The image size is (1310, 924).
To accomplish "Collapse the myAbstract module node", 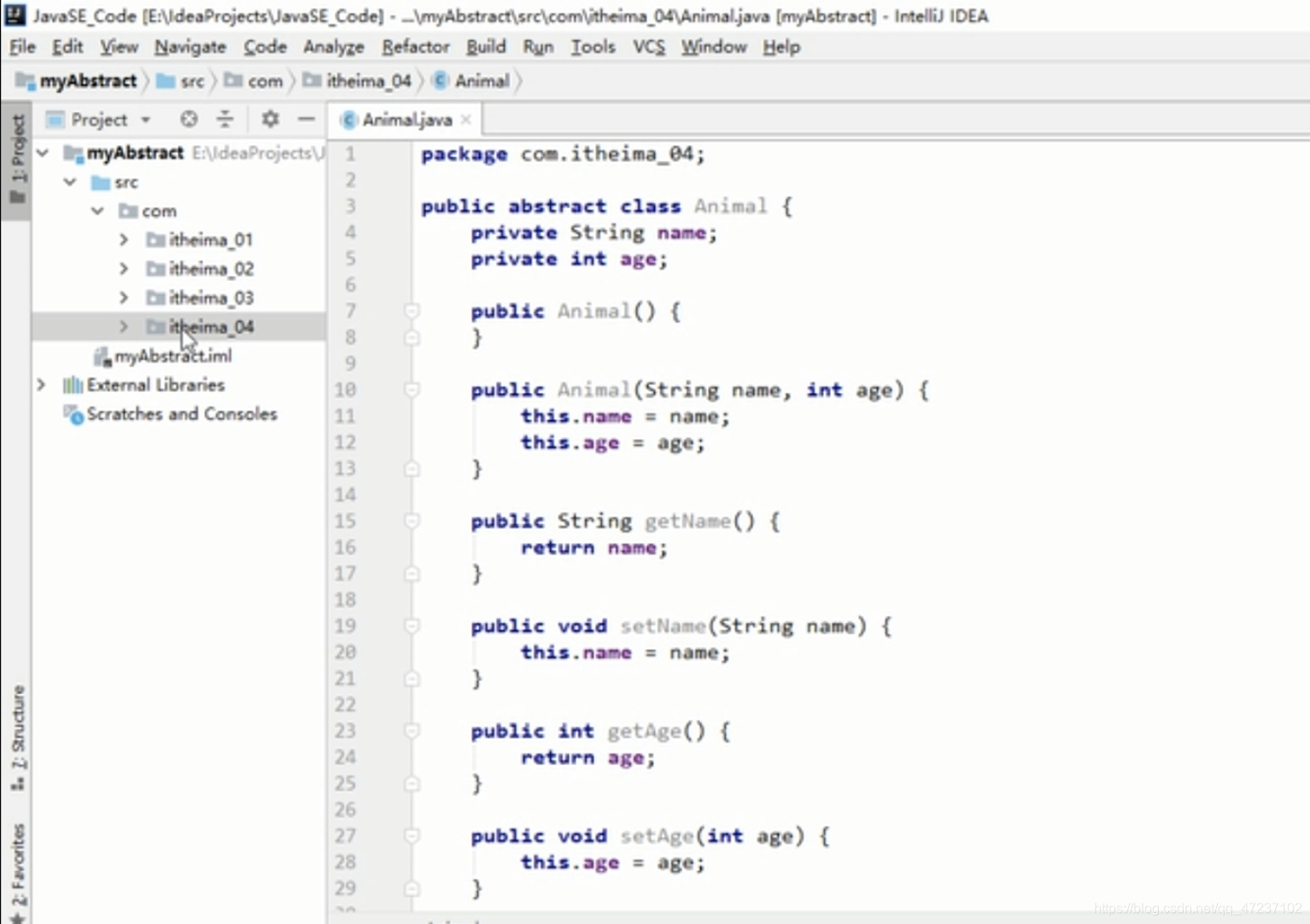I will tap(43, 153).
